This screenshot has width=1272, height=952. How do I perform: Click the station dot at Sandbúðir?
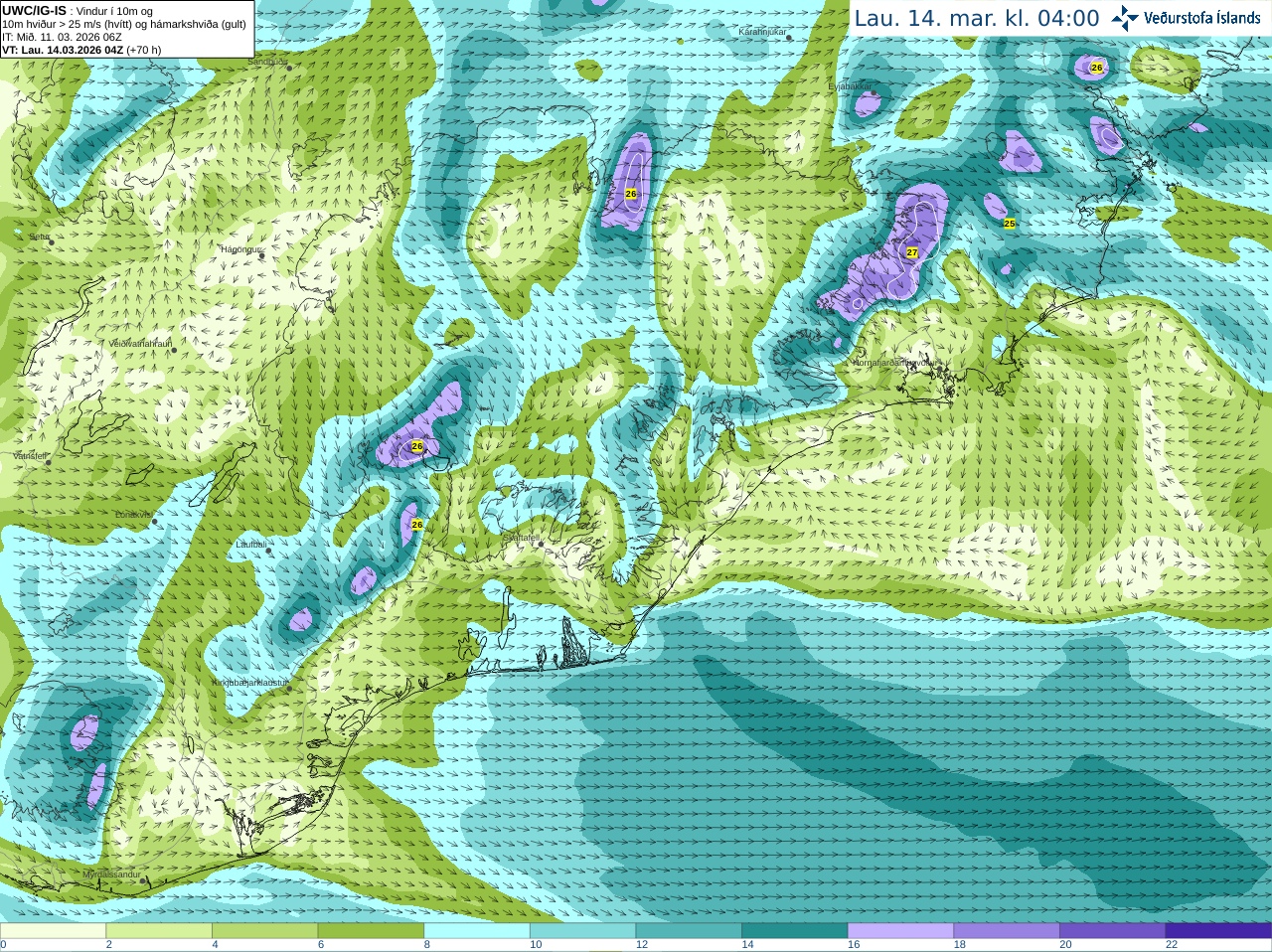[289, 68]
